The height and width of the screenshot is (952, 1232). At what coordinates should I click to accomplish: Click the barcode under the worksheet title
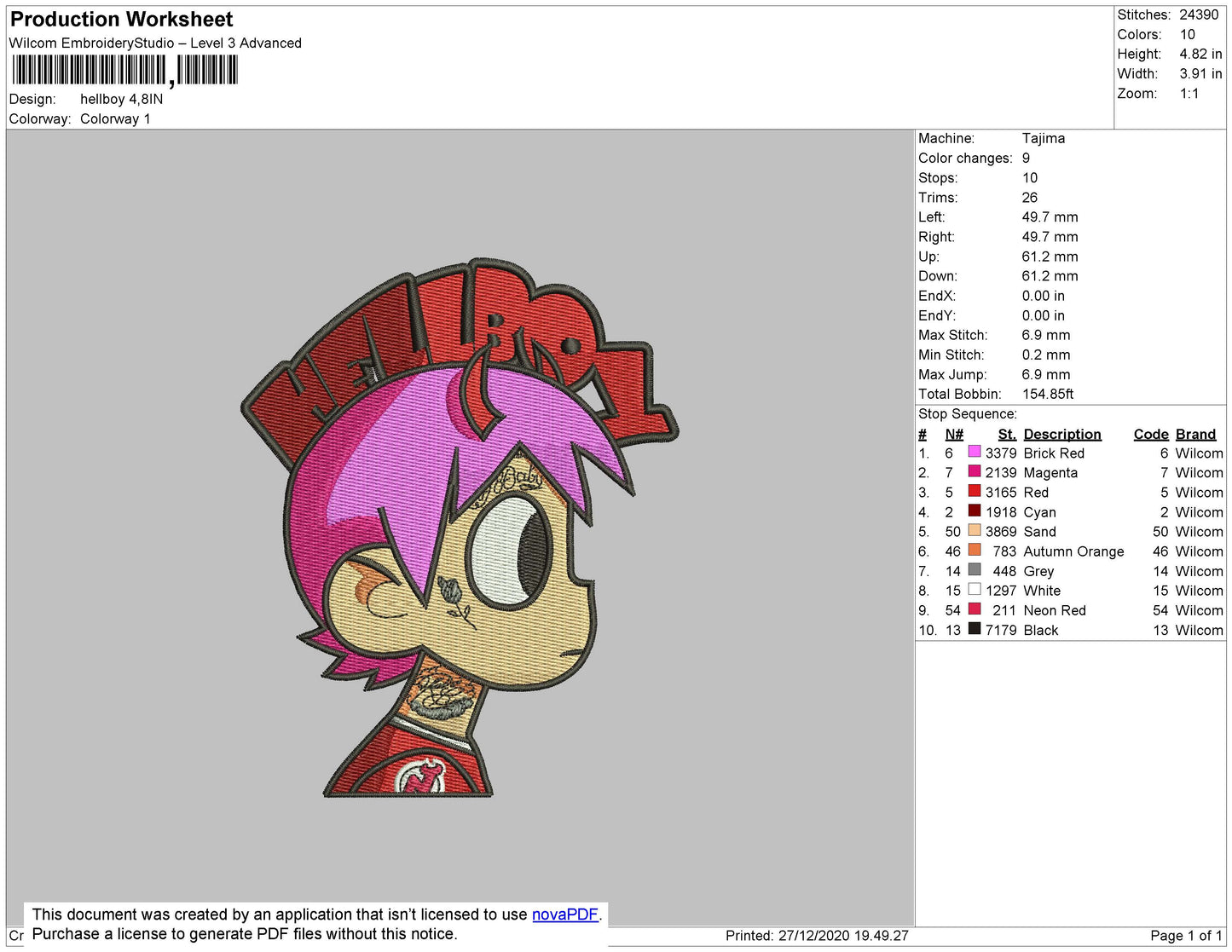125,71
